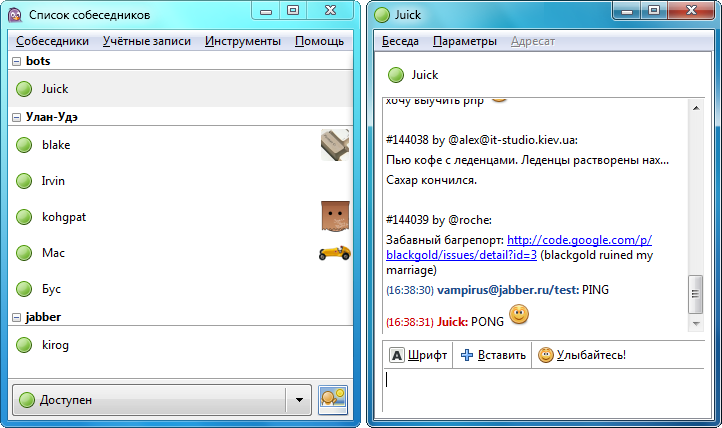This screenshot has width=722, height=428.
Task: Collapse the Улан-Удэ group
Action: [x=17, y=117]
